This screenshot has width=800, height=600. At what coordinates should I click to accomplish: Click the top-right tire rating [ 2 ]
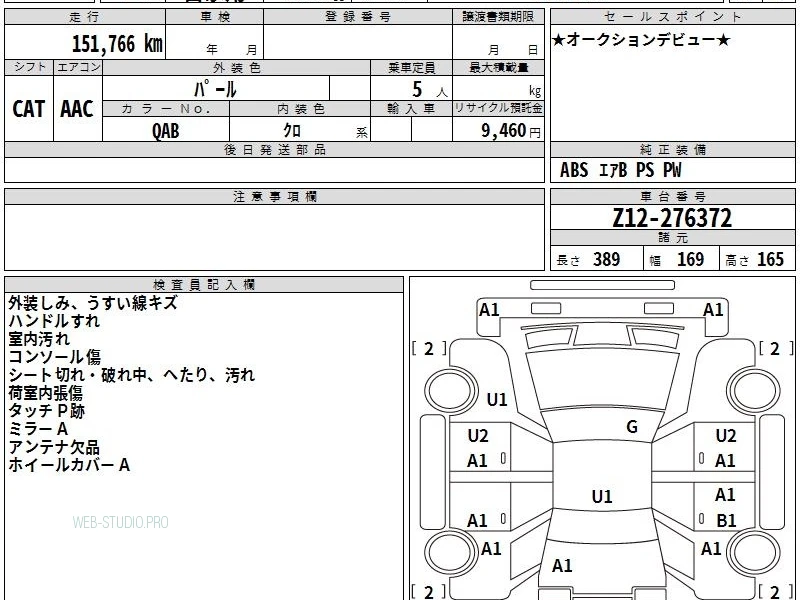point(776,349)
